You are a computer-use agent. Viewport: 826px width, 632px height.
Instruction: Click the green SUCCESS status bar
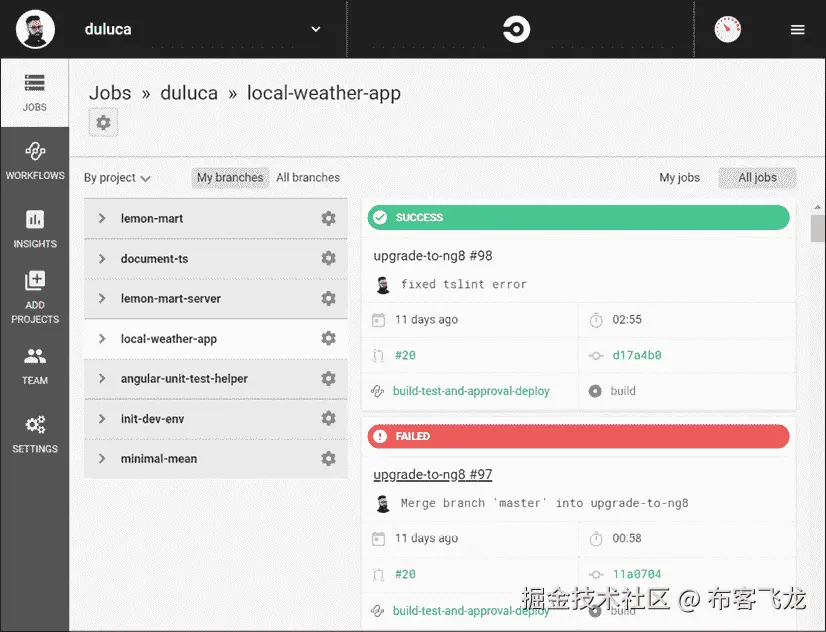578,217
